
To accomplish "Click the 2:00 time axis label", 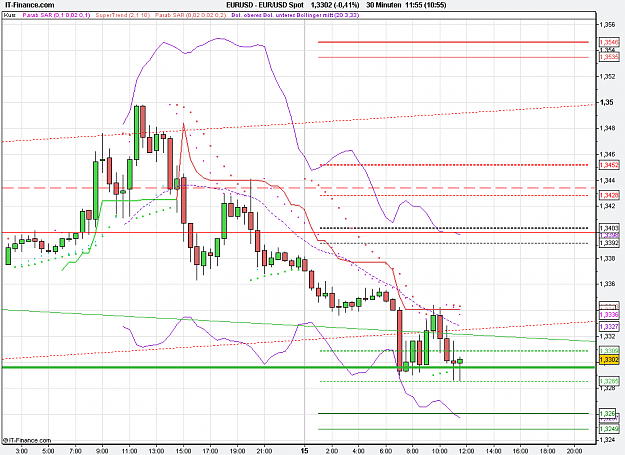I will tap(332, 451).
